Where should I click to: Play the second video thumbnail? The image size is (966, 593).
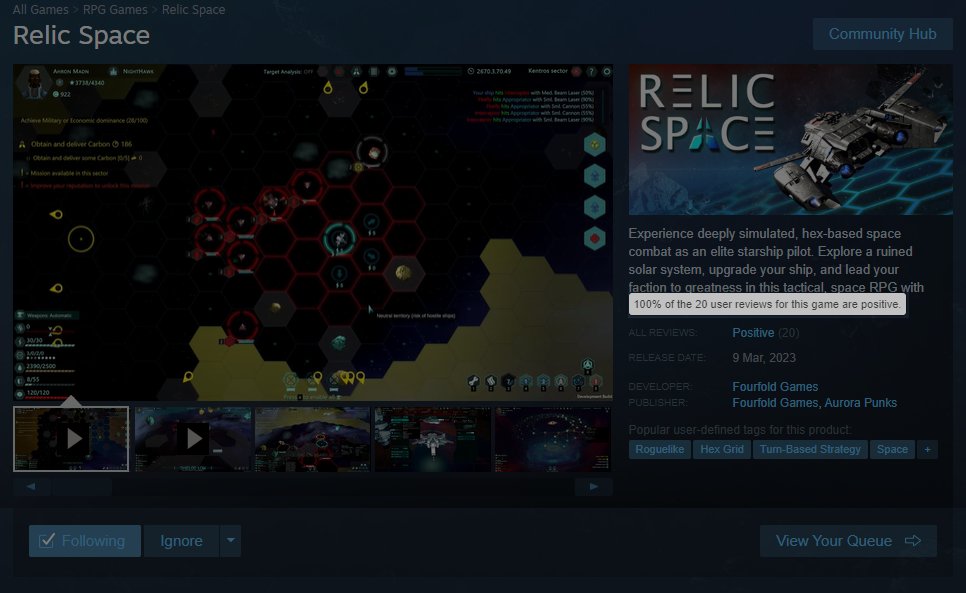(x=191, y=438)
